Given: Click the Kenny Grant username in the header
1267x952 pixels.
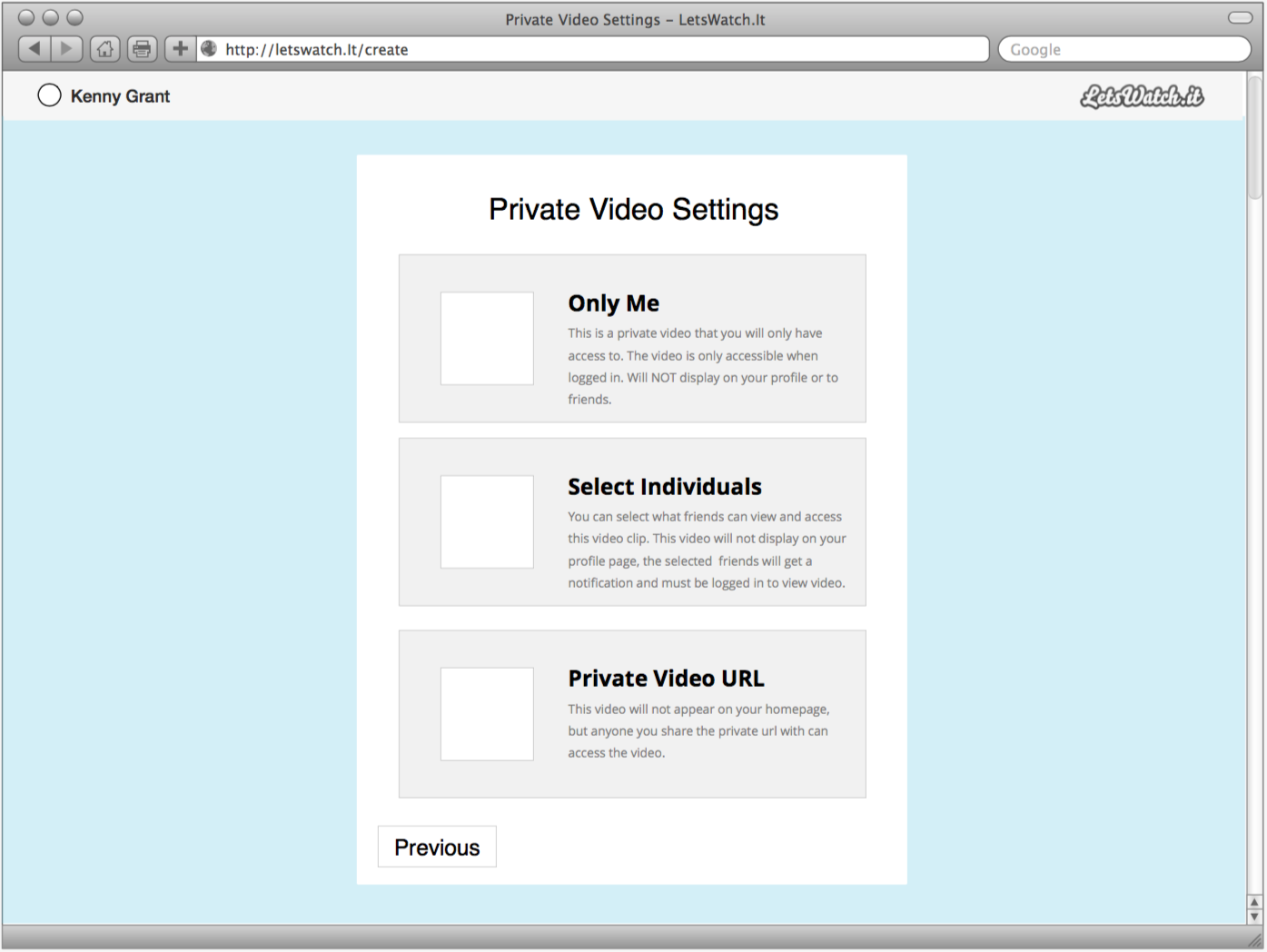Looking at the screenshot, I should (120, 95).
